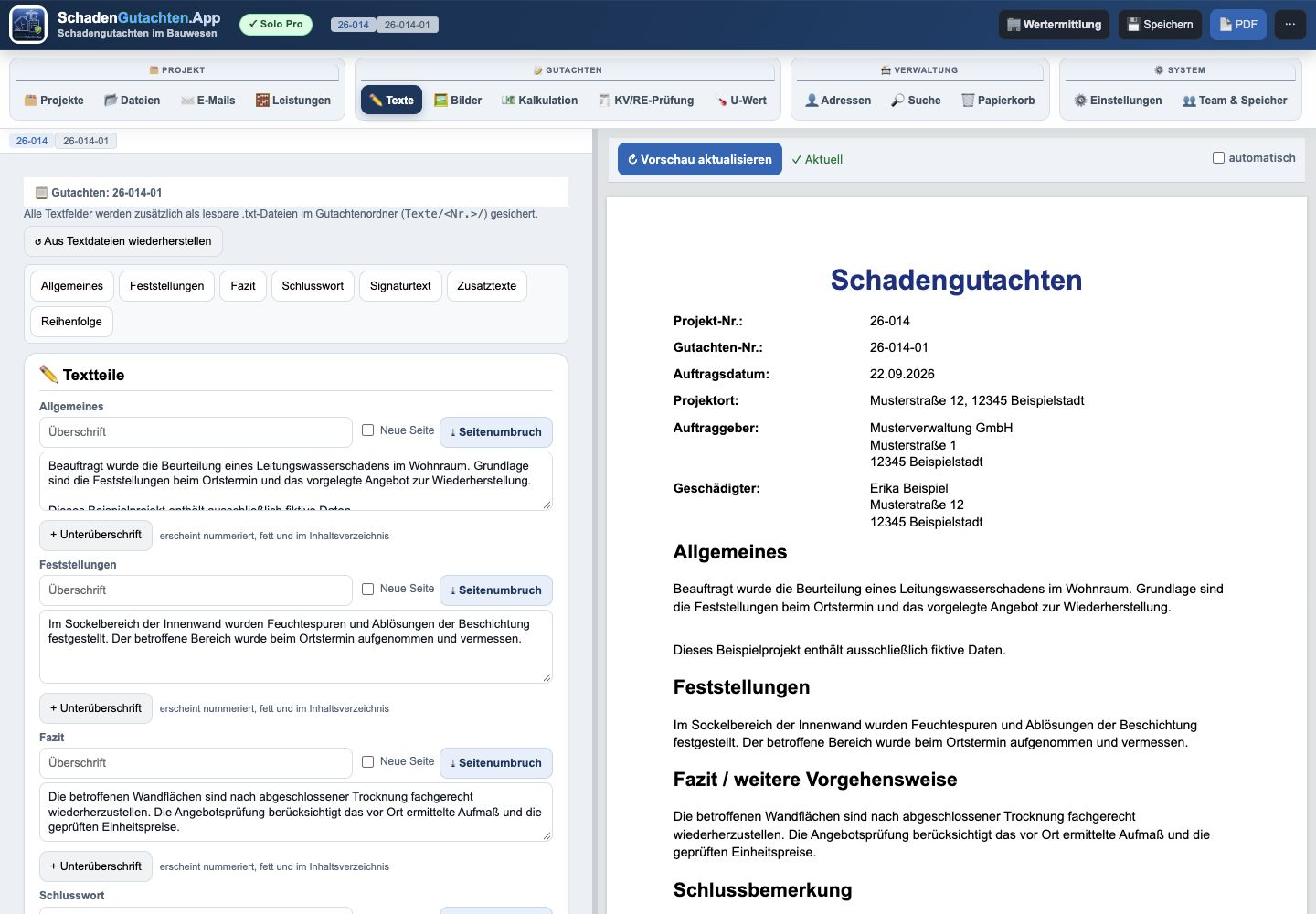
Task: Open the Dateien section
Action: pyautogui.click(x=132, y=101)
